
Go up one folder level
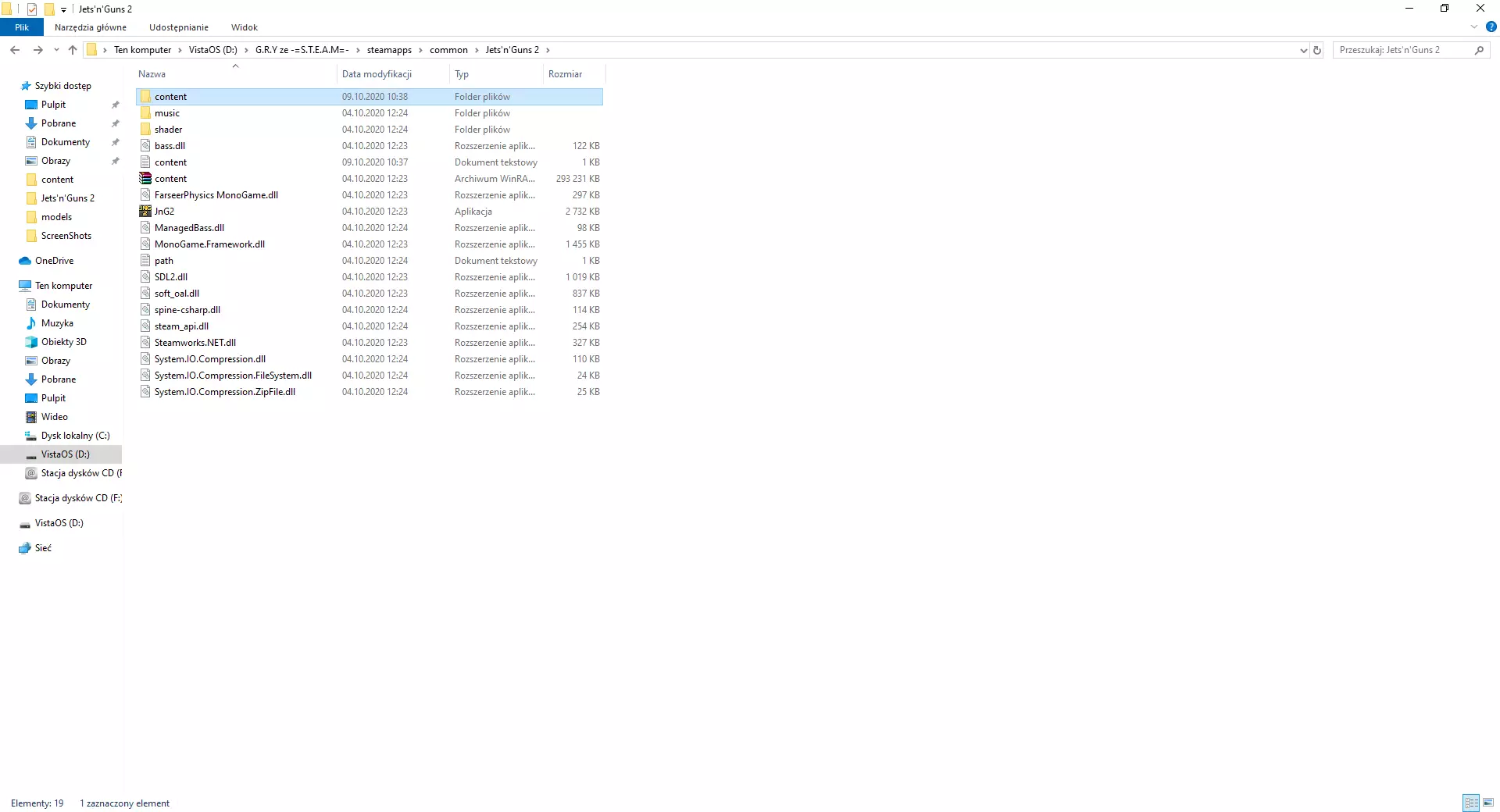click(x=73, y=50)
